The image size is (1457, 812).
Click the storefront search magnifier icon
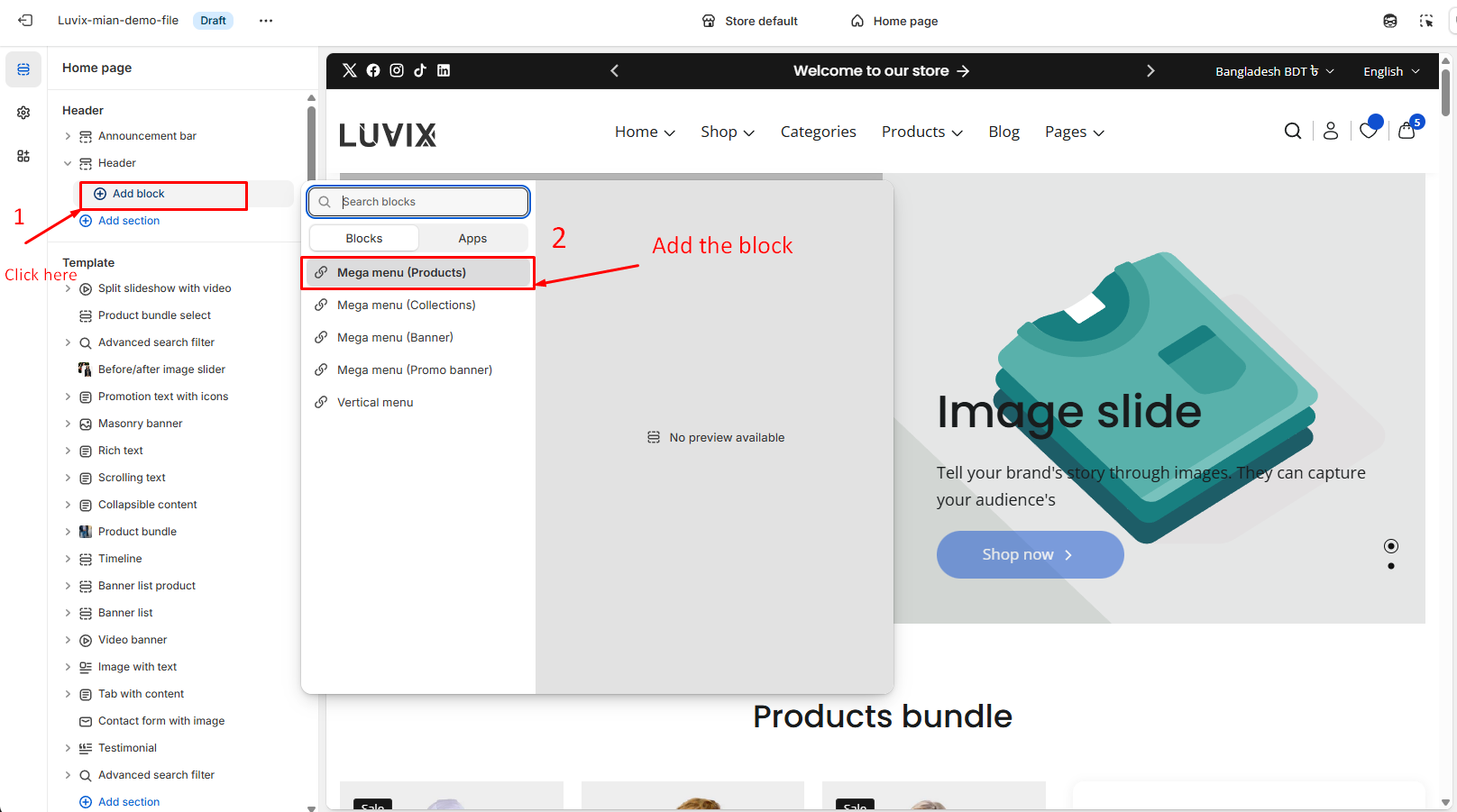[x=1292, y=132]
